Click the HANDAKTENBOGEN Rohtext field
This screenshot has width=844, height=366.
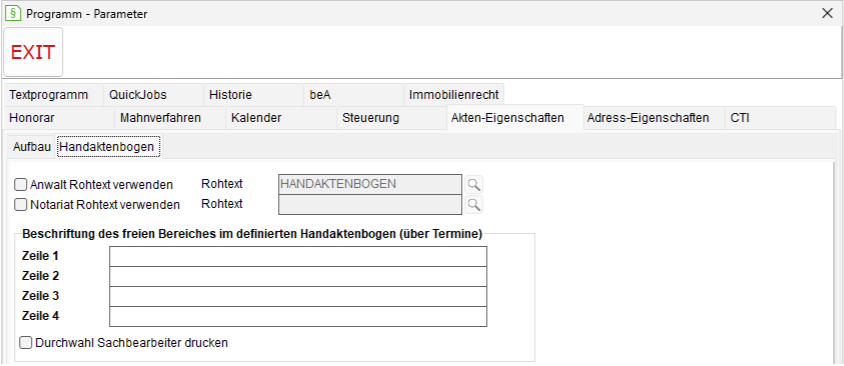coord(370,184)
